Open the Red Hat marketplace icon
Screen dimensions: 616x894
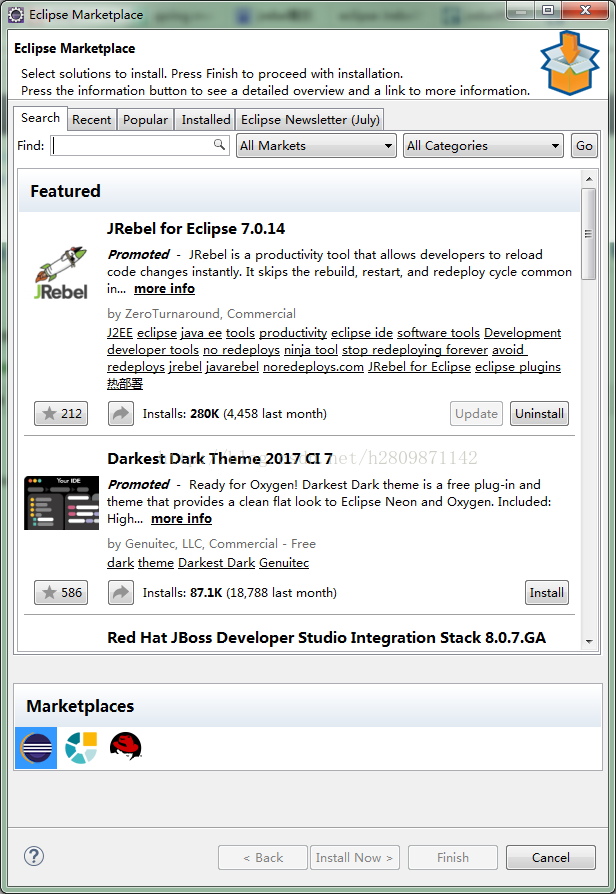coord(125,746)
